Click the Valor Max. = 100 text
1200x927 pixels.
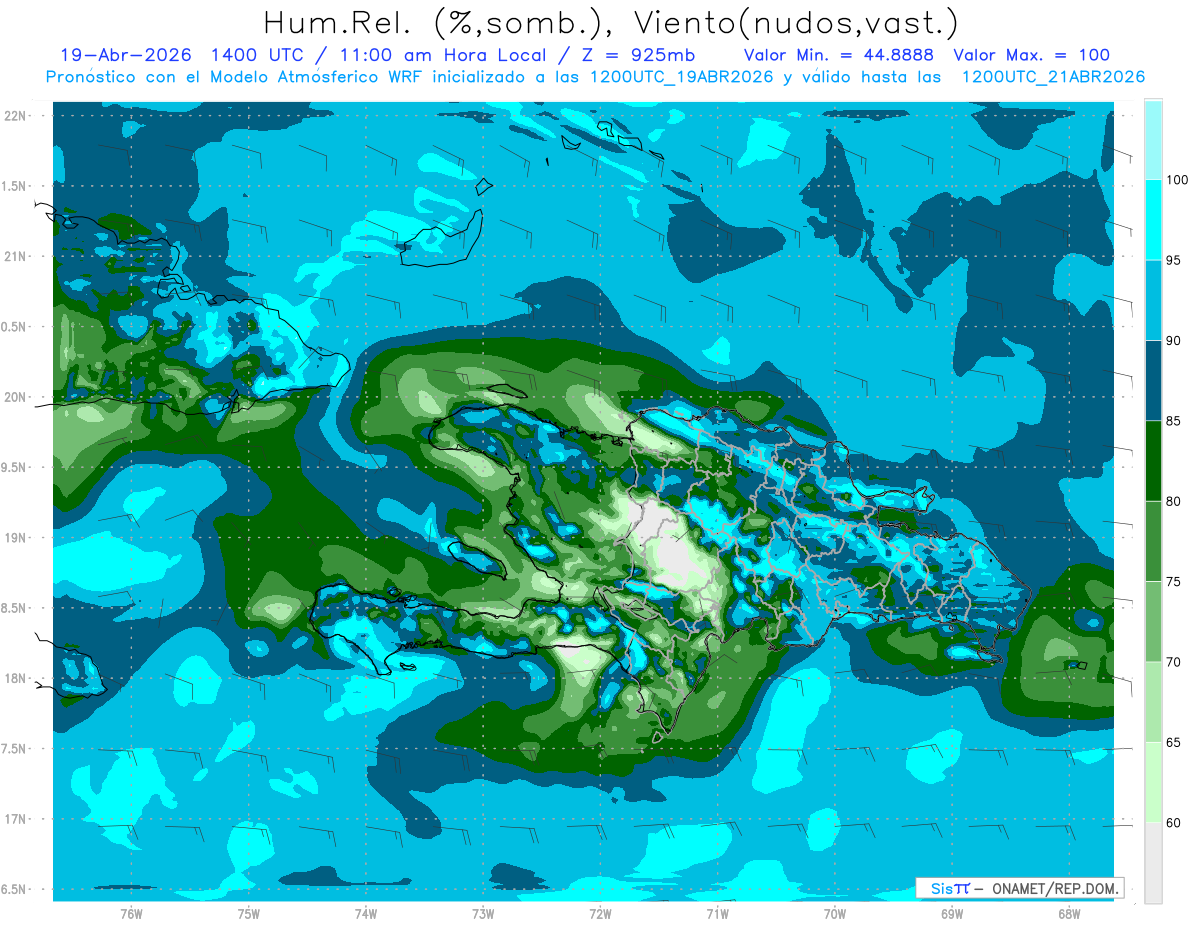(1031, 55)
